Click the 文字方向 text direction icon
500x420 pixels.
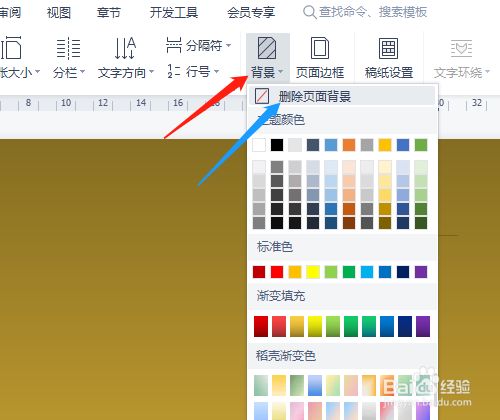pyautogui.click(x=125, y=48)
